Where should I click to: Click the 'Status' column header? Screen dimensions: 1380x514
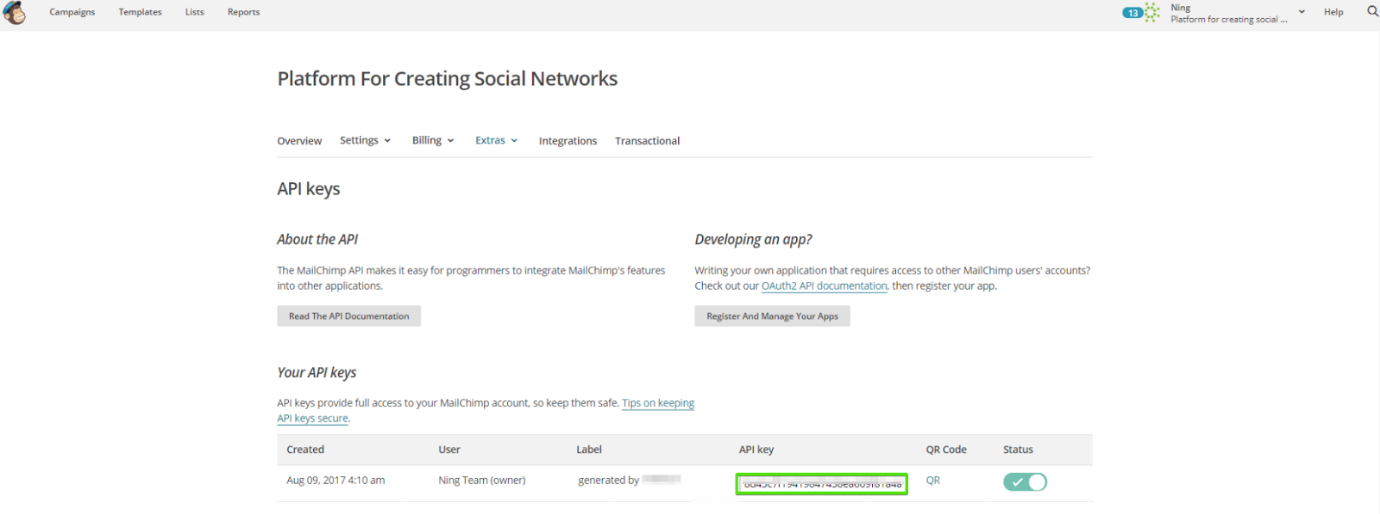click(x=1018, y=450)
